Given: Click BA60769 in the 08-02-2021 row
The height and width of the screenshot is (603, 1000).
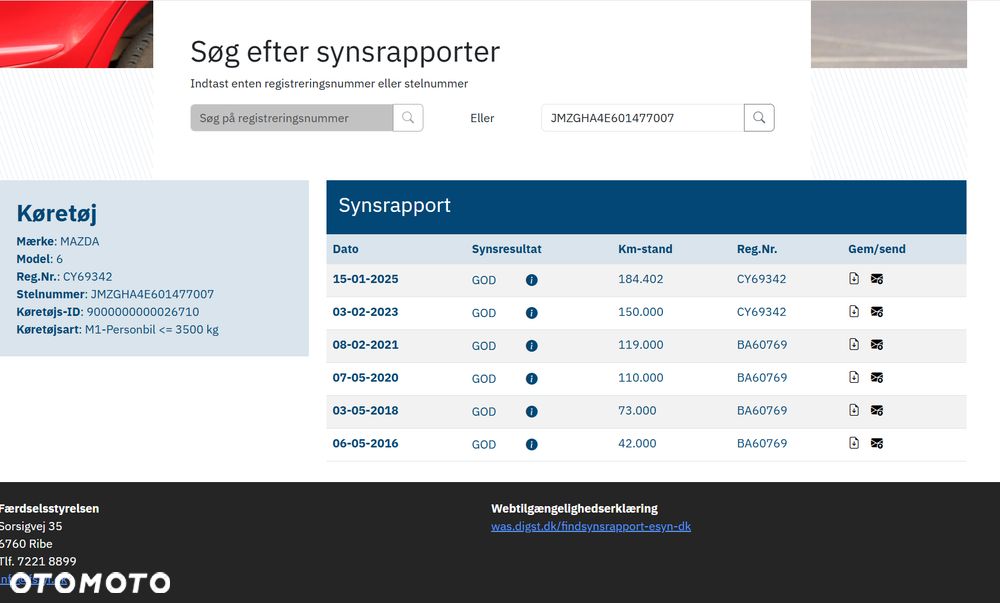Looking at the screenshot, I should point(762,345).
